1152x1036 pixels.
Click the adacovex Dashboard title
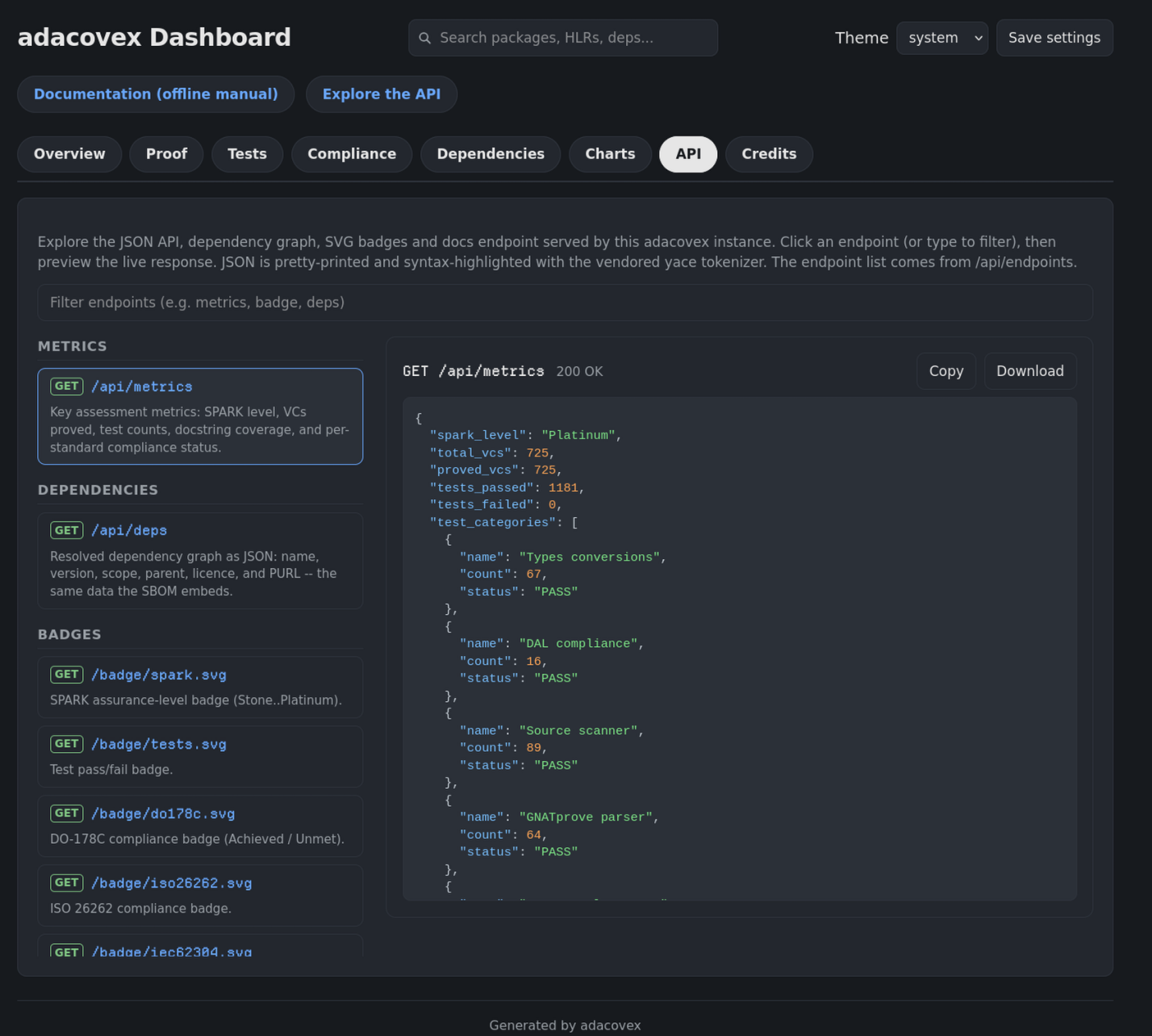(154, 37)
